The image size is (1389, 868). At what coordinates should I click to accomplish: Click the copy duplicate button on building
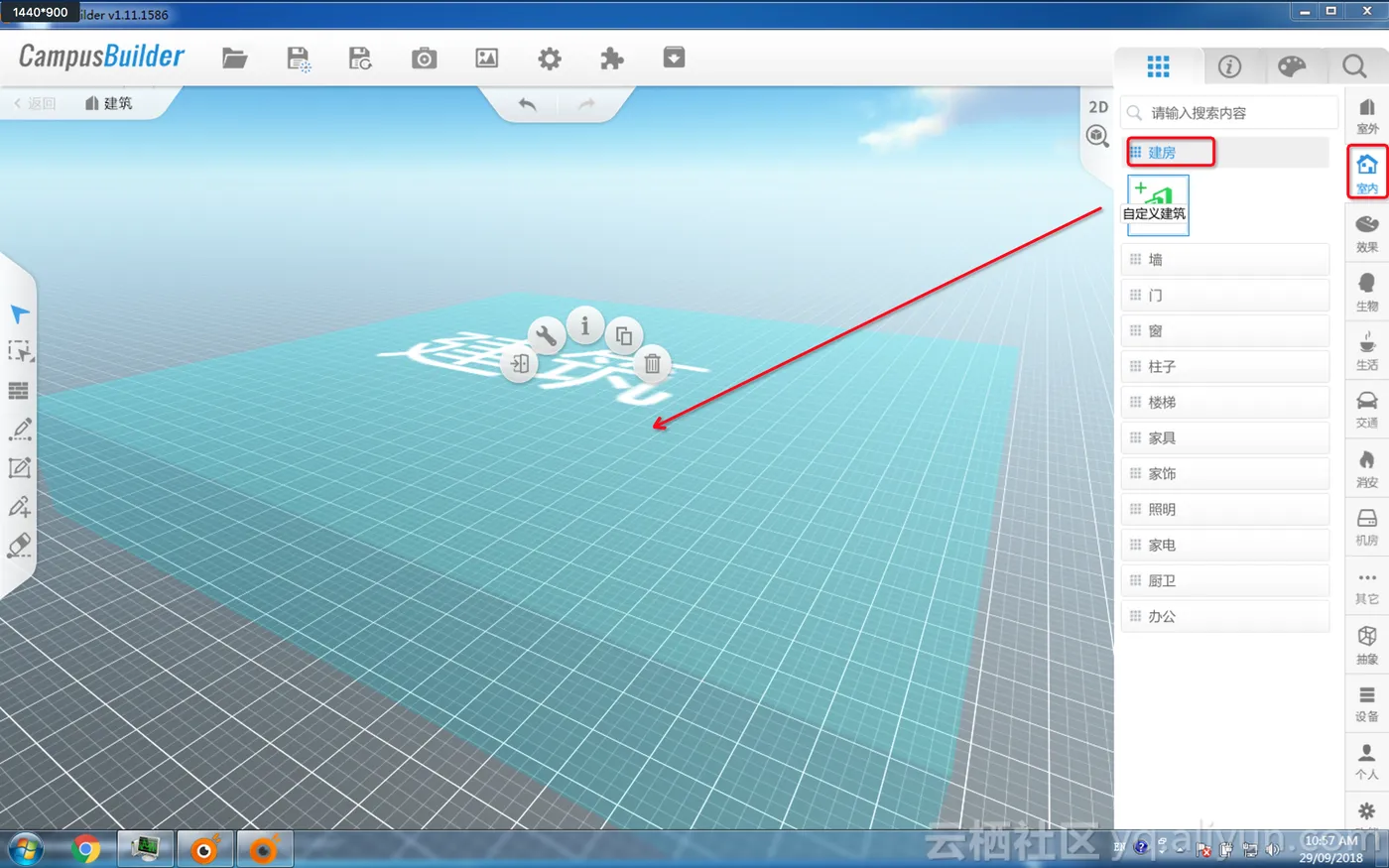(624, 336)
